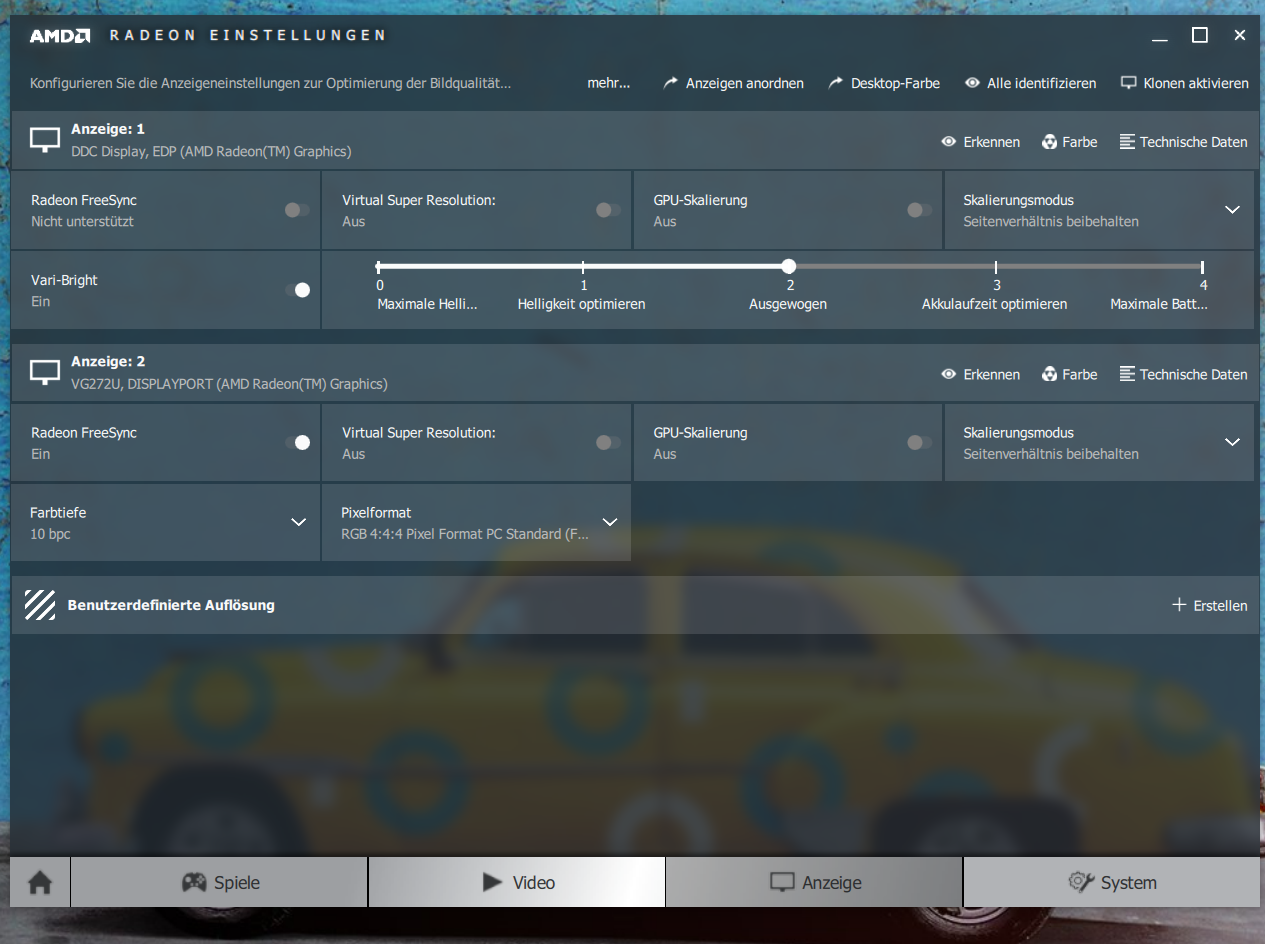Image resolution: width=1268 pixels, height=944 pixels.
Task: Click the Anzeige: 1 header title
Action: [x=108, y=129]
